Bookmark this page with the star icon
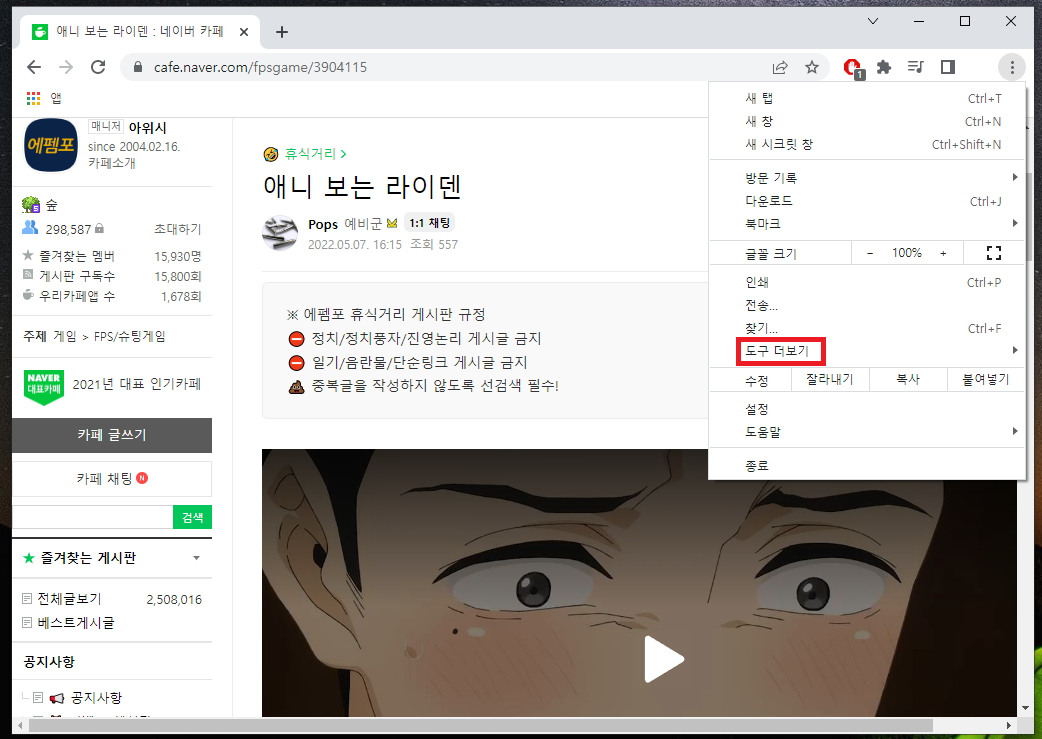1042x739 pixels. pos(812,67)
